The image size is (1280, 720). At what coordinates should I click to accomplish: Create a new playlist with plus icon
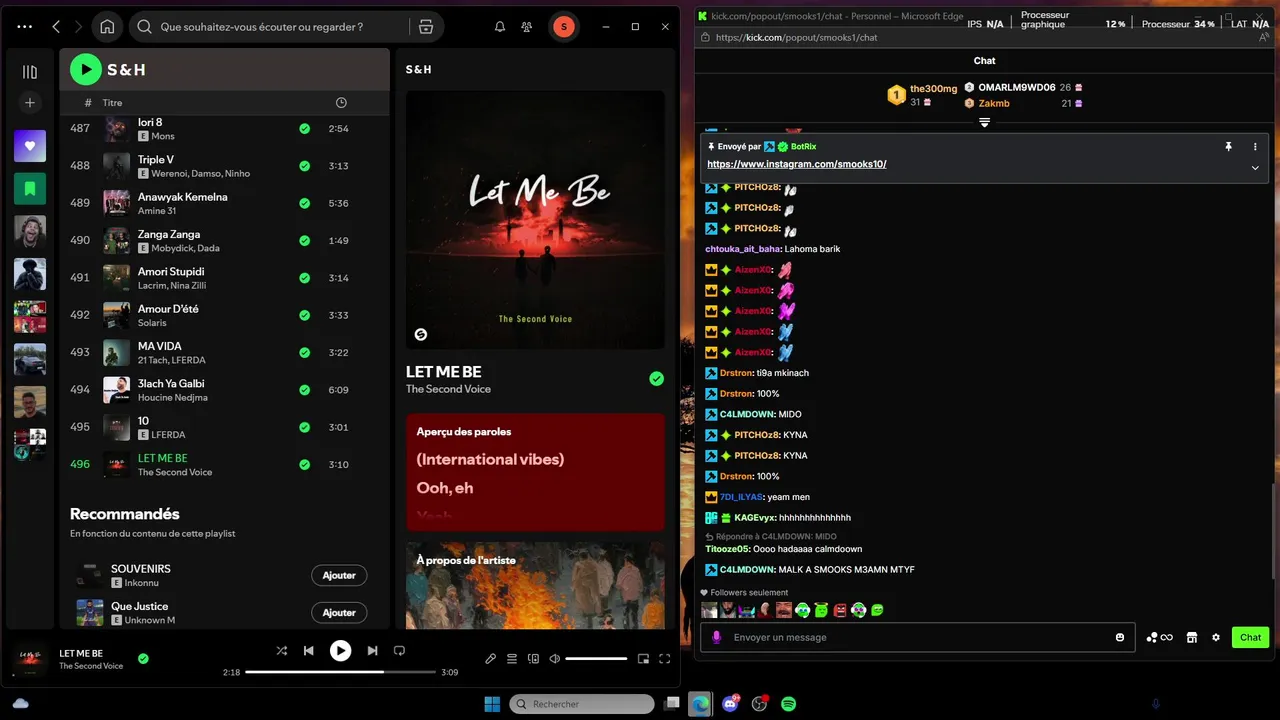click(x=30, y=103)
